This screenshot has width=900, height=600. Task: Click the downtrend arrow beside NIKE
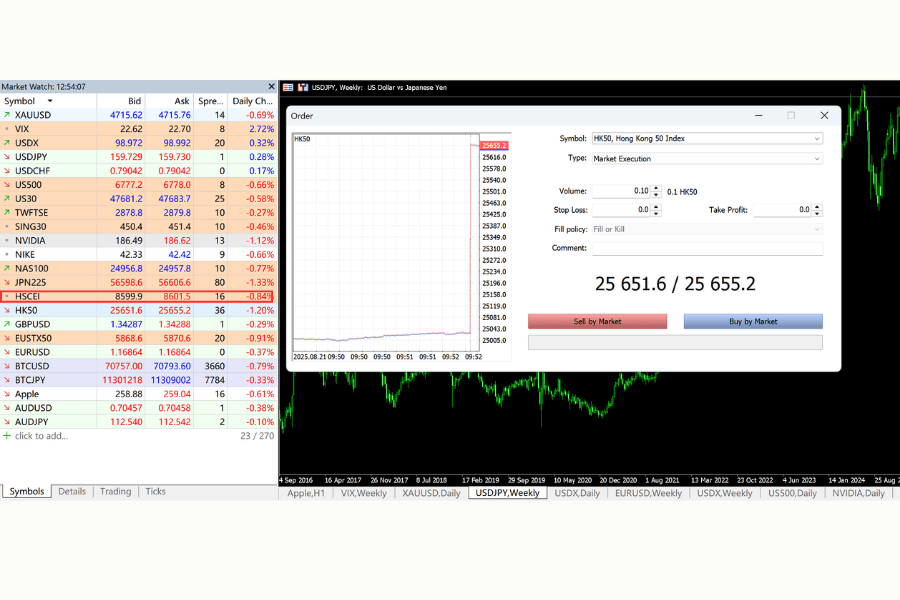tap(8, 254)
